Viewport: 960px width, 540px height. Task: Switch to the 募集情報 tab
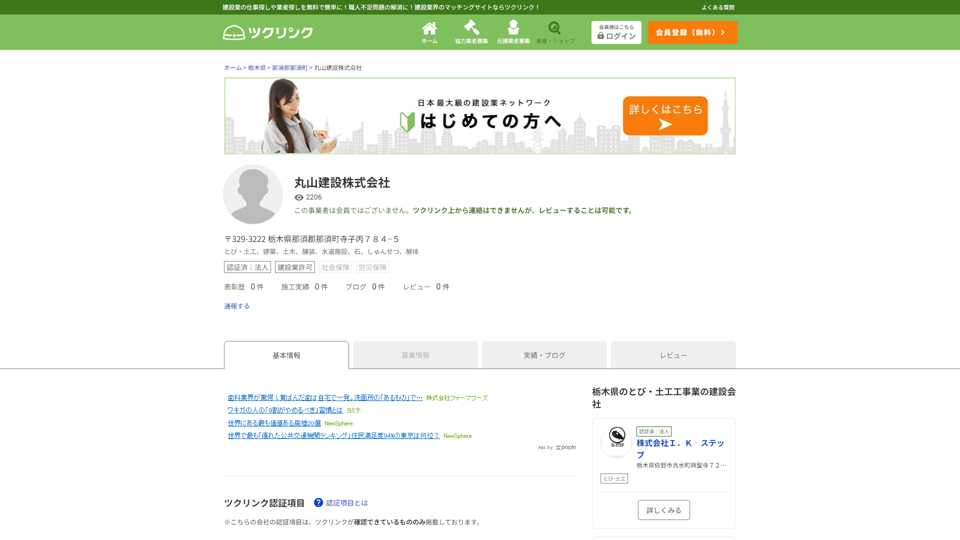coord(415,355)
